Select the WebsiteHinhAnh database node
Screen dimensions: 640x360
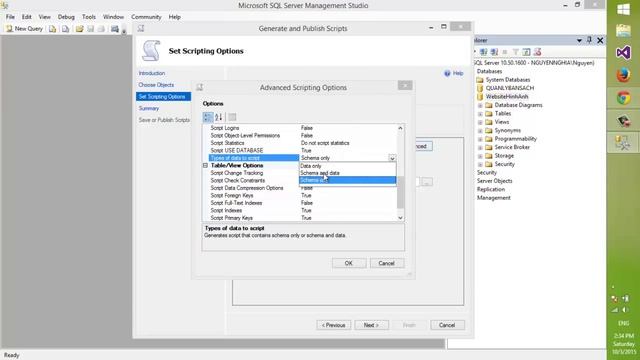pos(507,97)
